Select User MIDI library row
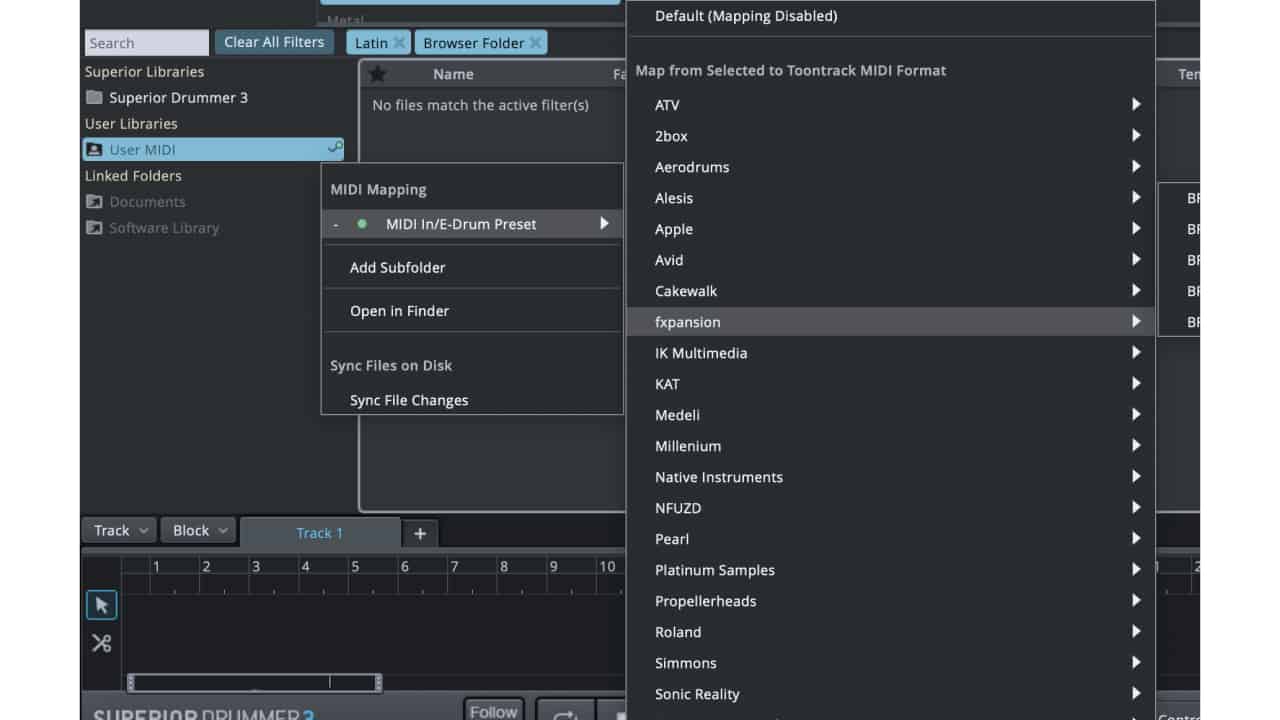The height and width of the screenshot is (720, 1280). point(214,150)
